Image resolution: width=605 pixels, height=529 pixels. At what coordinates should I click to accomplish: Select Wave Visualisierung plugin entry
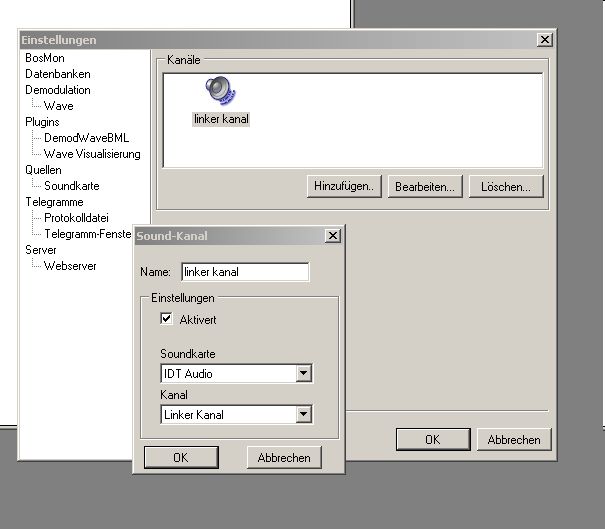point(92,154)
